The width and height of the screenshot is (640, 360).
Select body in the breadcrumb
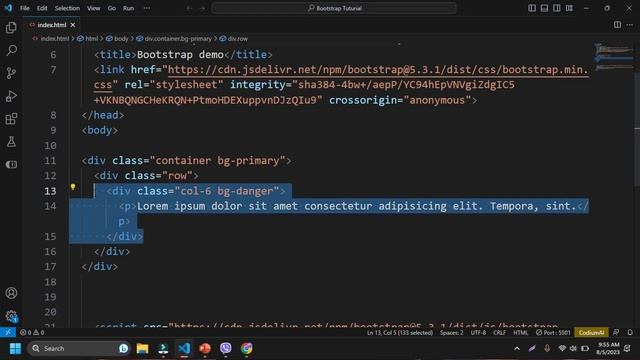(x=121, y=39)
